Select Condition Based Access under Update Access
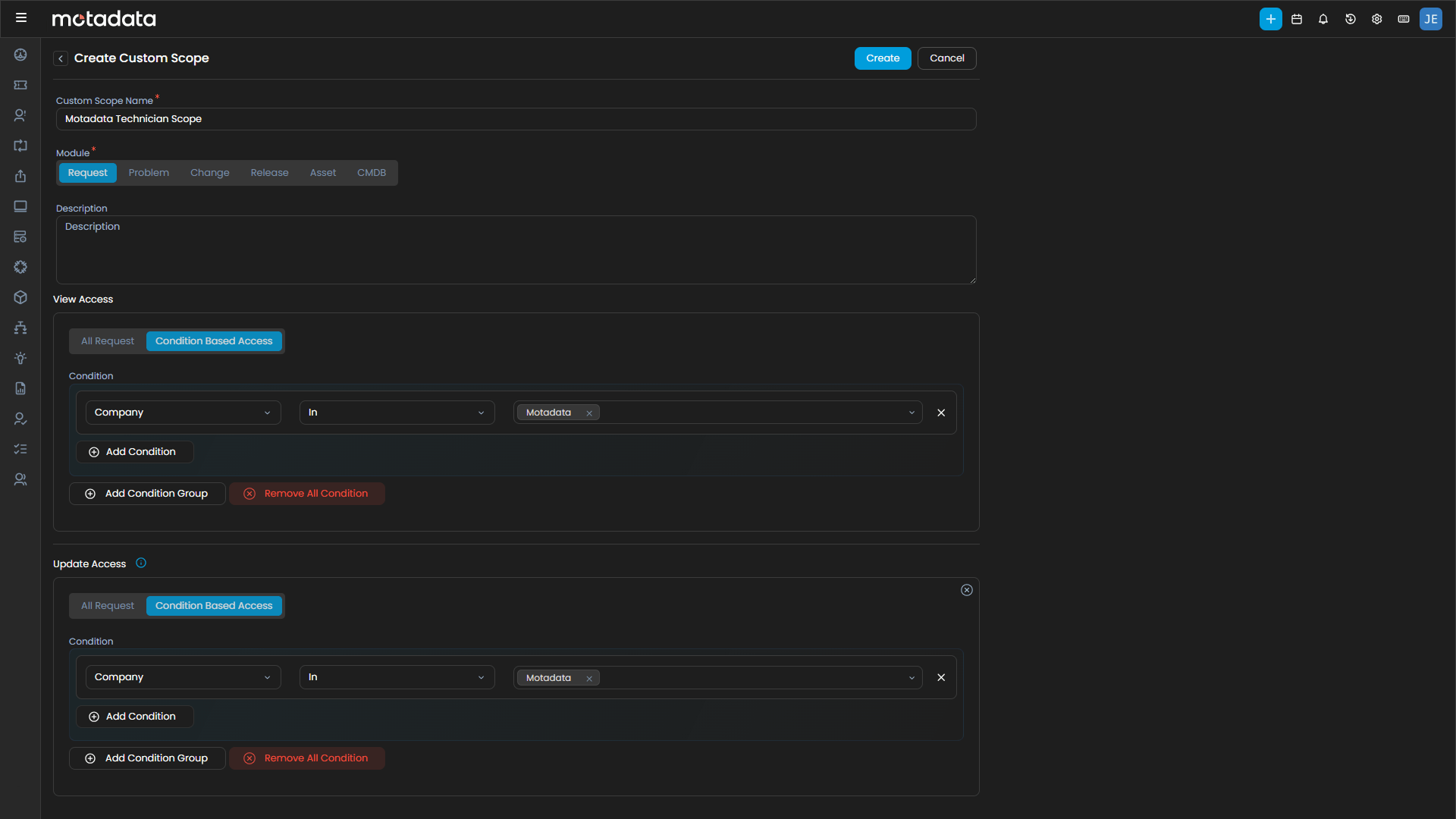 (214, 606)
